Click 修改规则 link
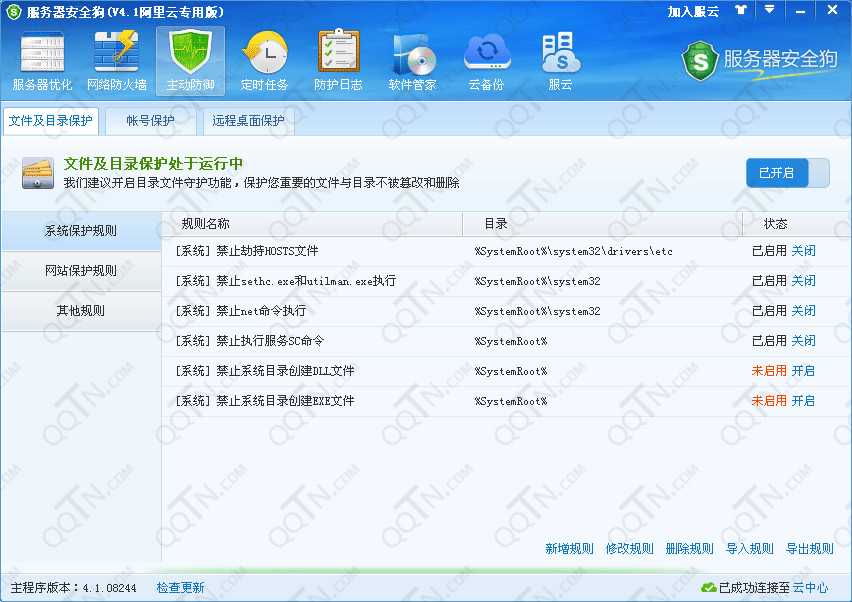Screen dimensions: 852x602 [629, 549]
